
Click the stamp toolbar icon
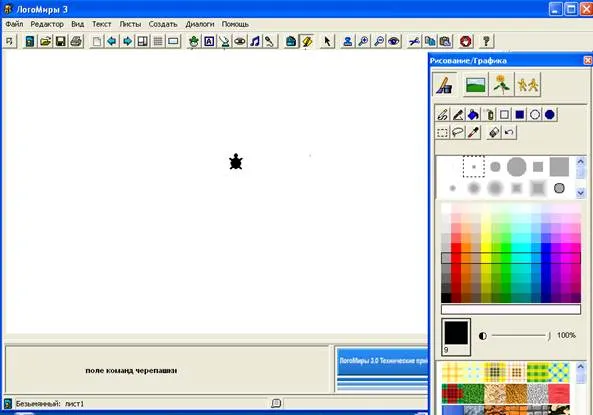(348, 41)
